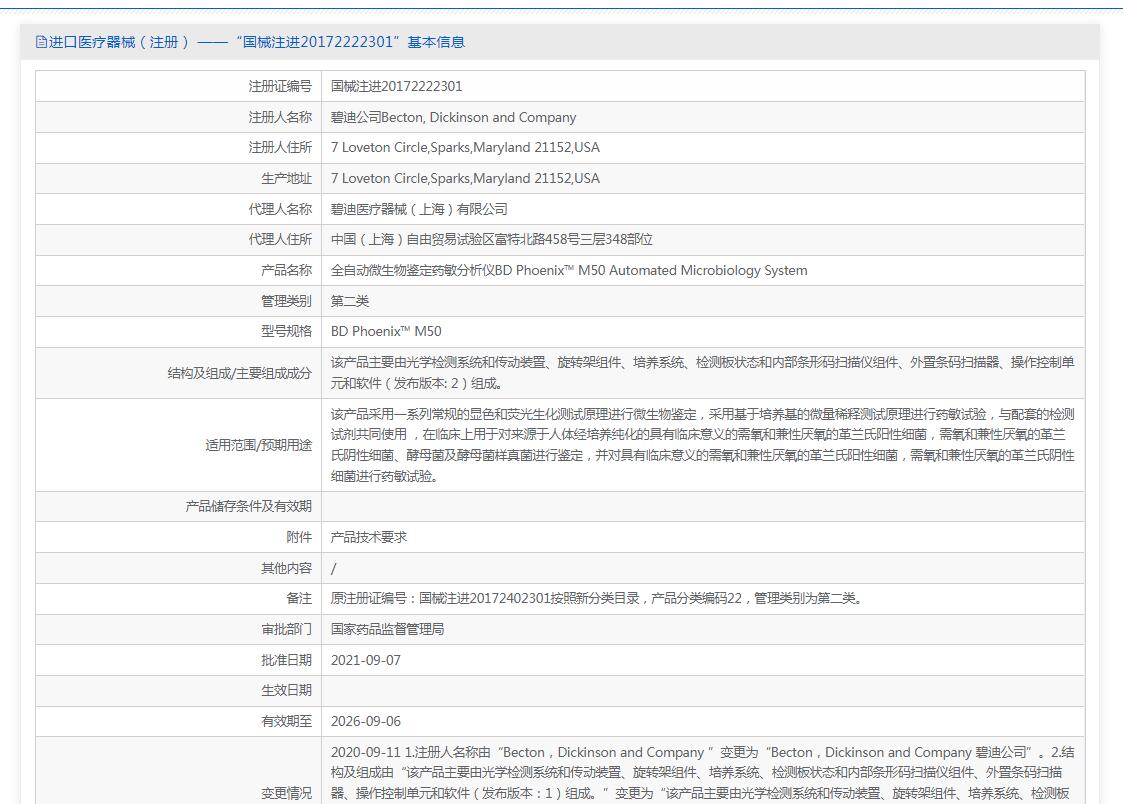The image size is (1123, 804).
Task: Click the 备注 text with original registration number
Action: (x=596, y=599)
